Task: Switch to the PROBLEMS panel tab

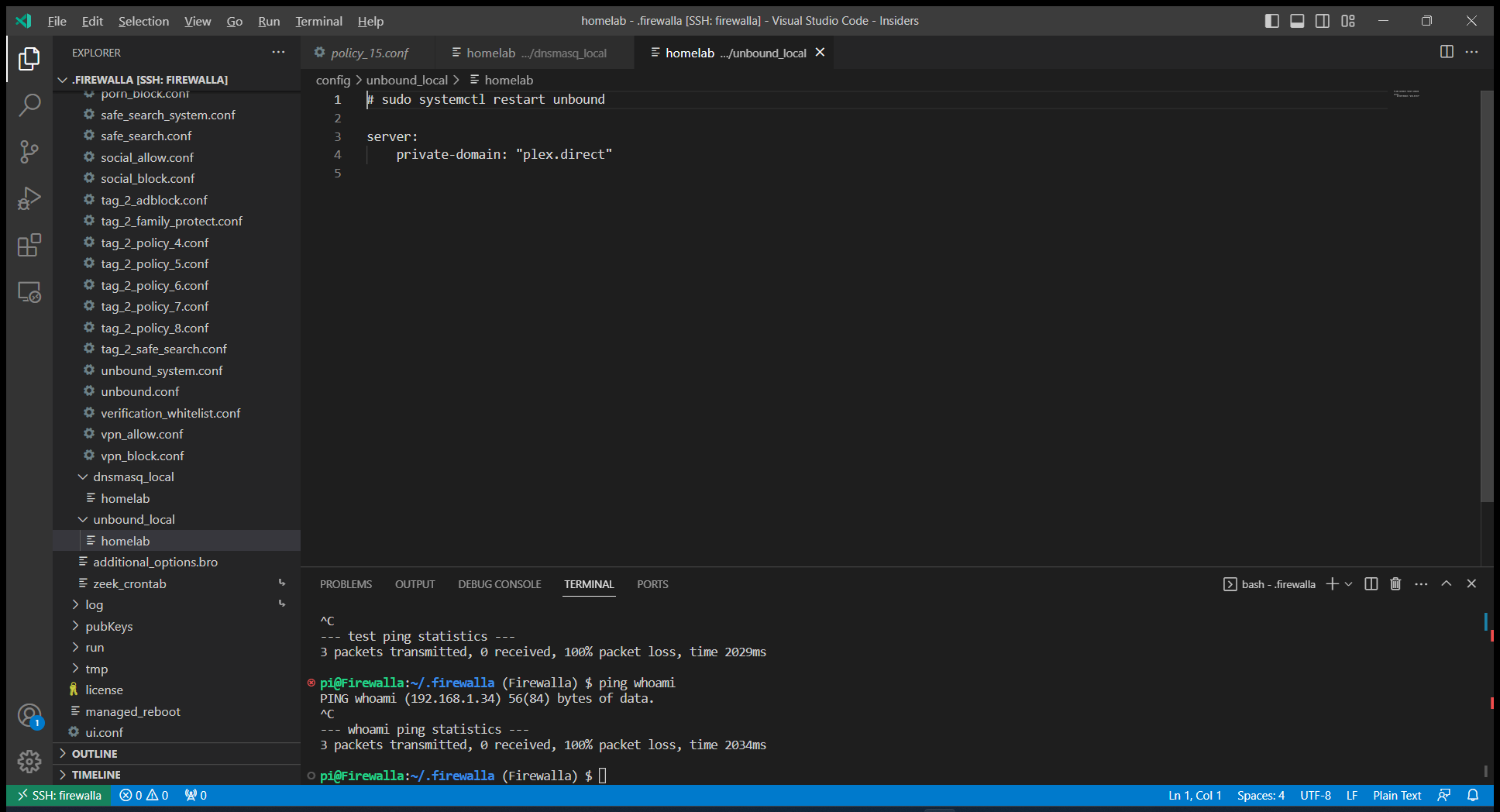Action: pos(346,584)
